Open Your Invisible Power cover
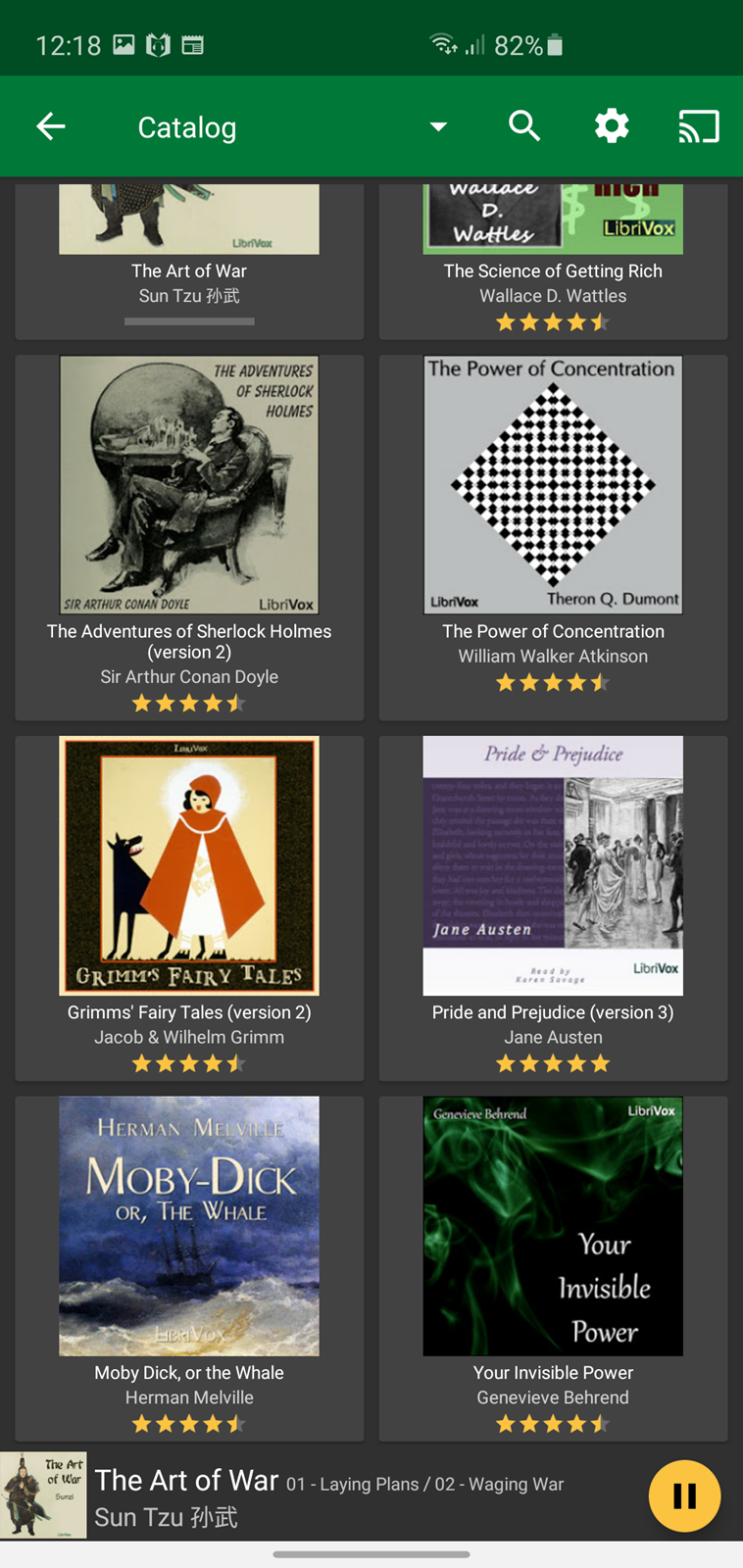 tap(553, 1226)
